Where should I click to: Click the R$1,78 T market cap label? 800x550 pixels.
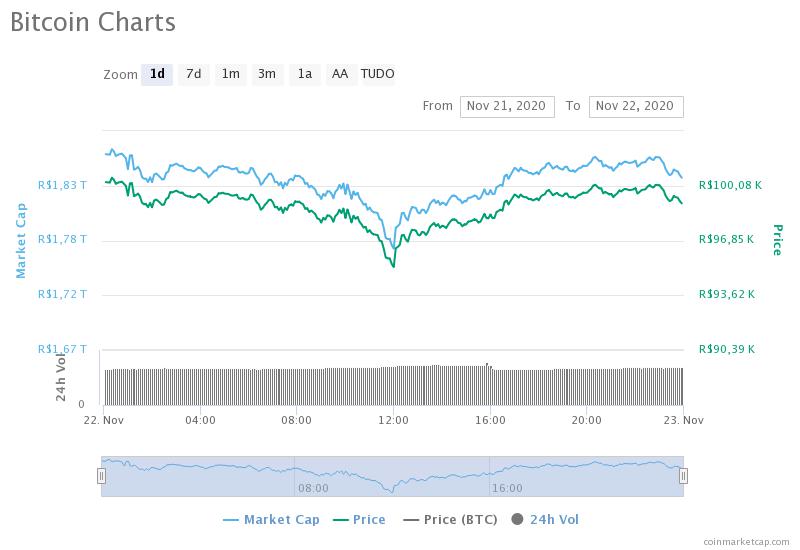[x=62, y=239]
